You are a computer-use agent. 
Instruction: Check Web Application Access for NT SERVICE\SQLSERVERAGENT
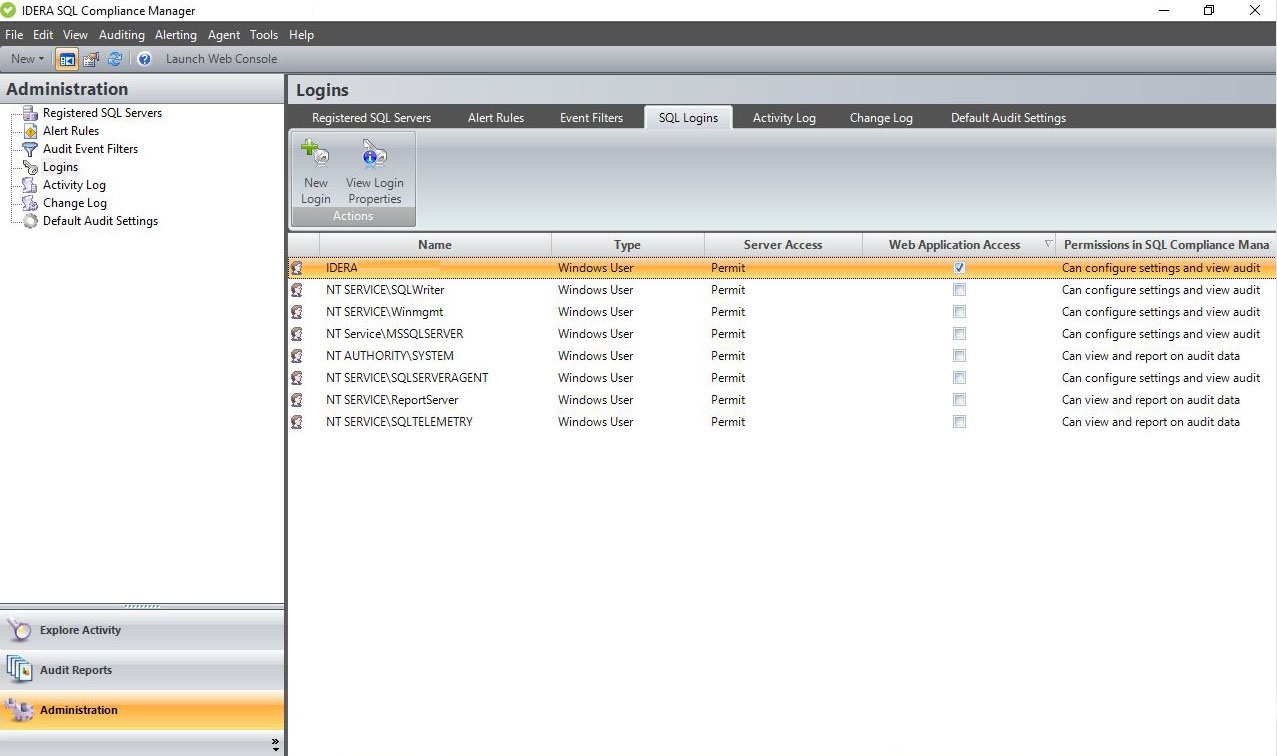point(960,378)
